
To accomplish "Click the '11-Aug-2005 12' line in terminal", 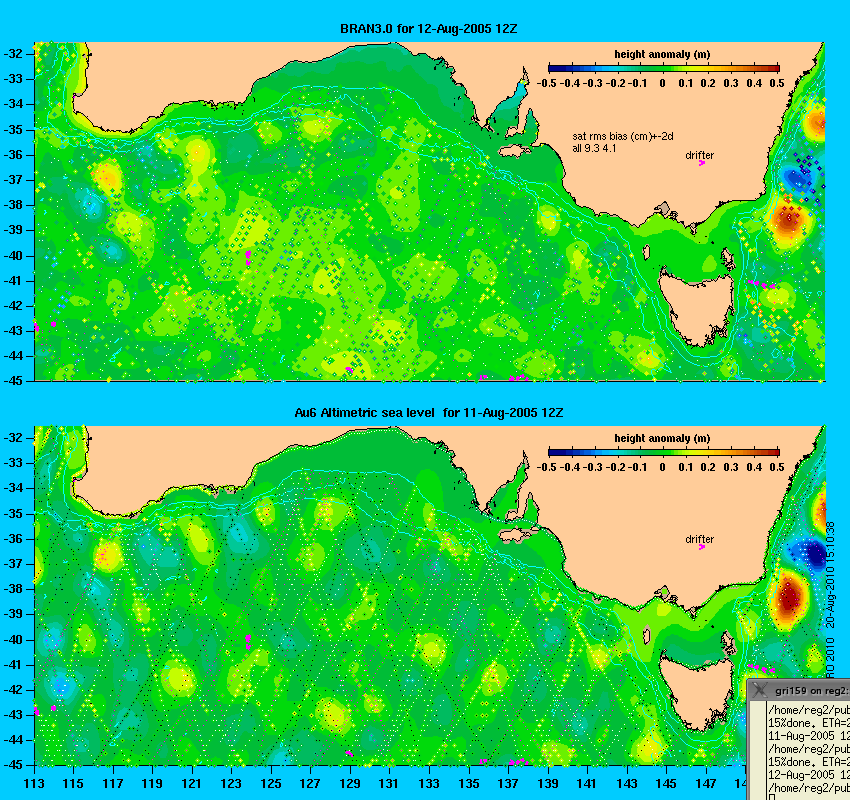I will [809, 736].
